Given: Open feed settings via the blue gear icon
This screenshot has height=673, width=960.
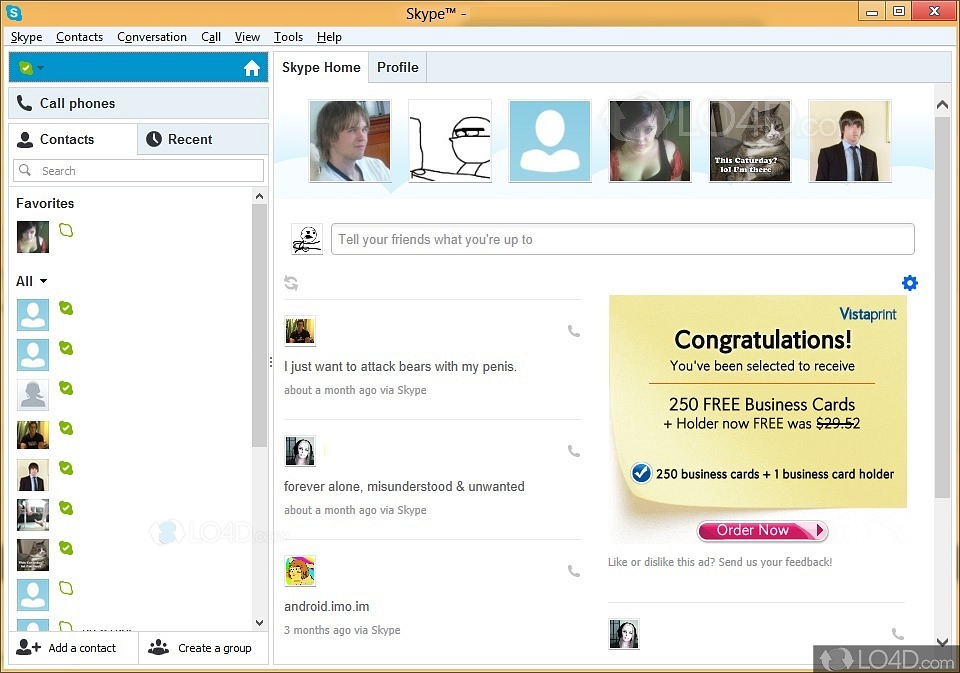Looking at the screenshot, I should (x=909, y=283).
